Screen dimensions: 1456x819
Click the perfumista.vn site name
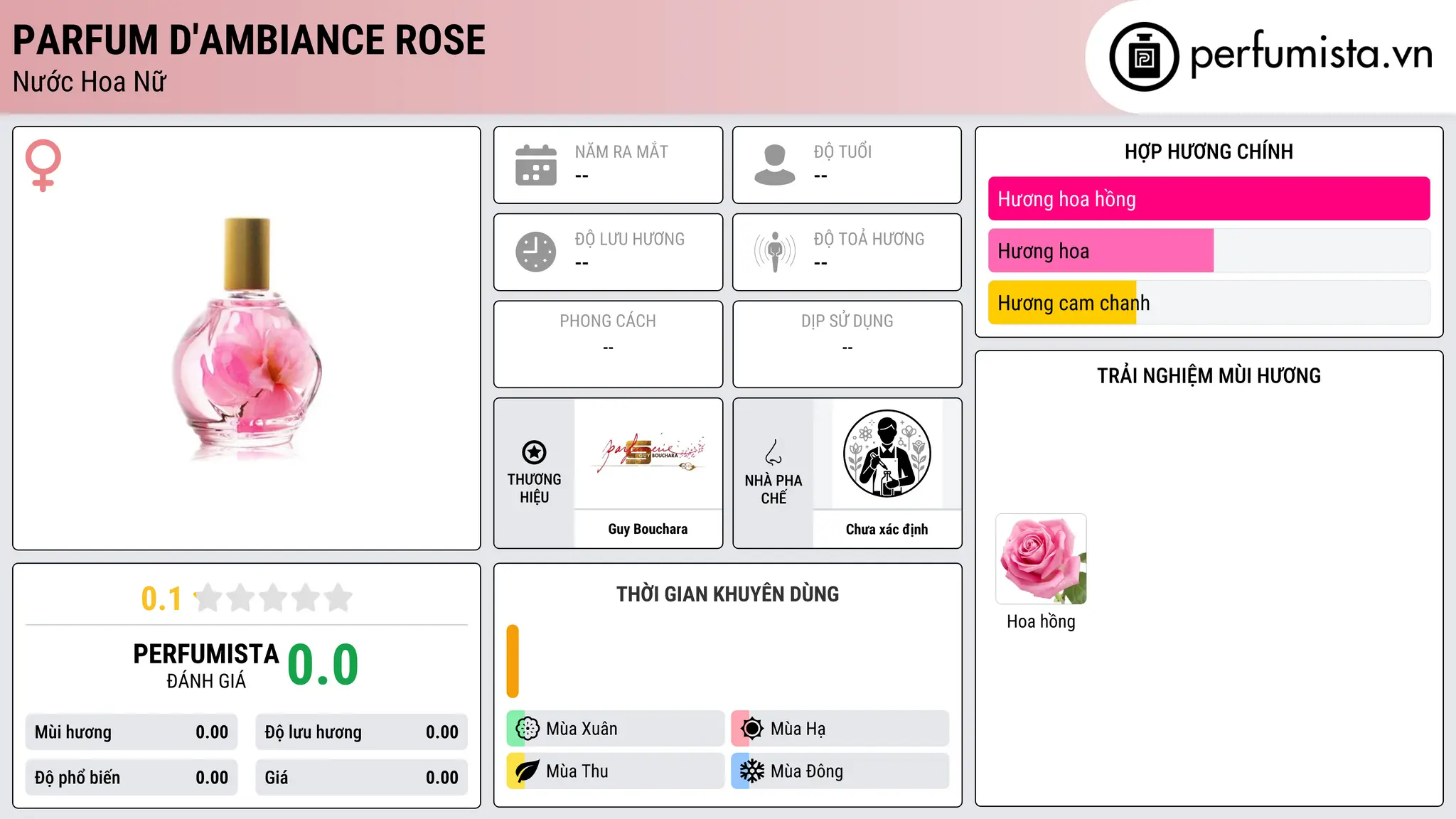(x=1311, y=54)
